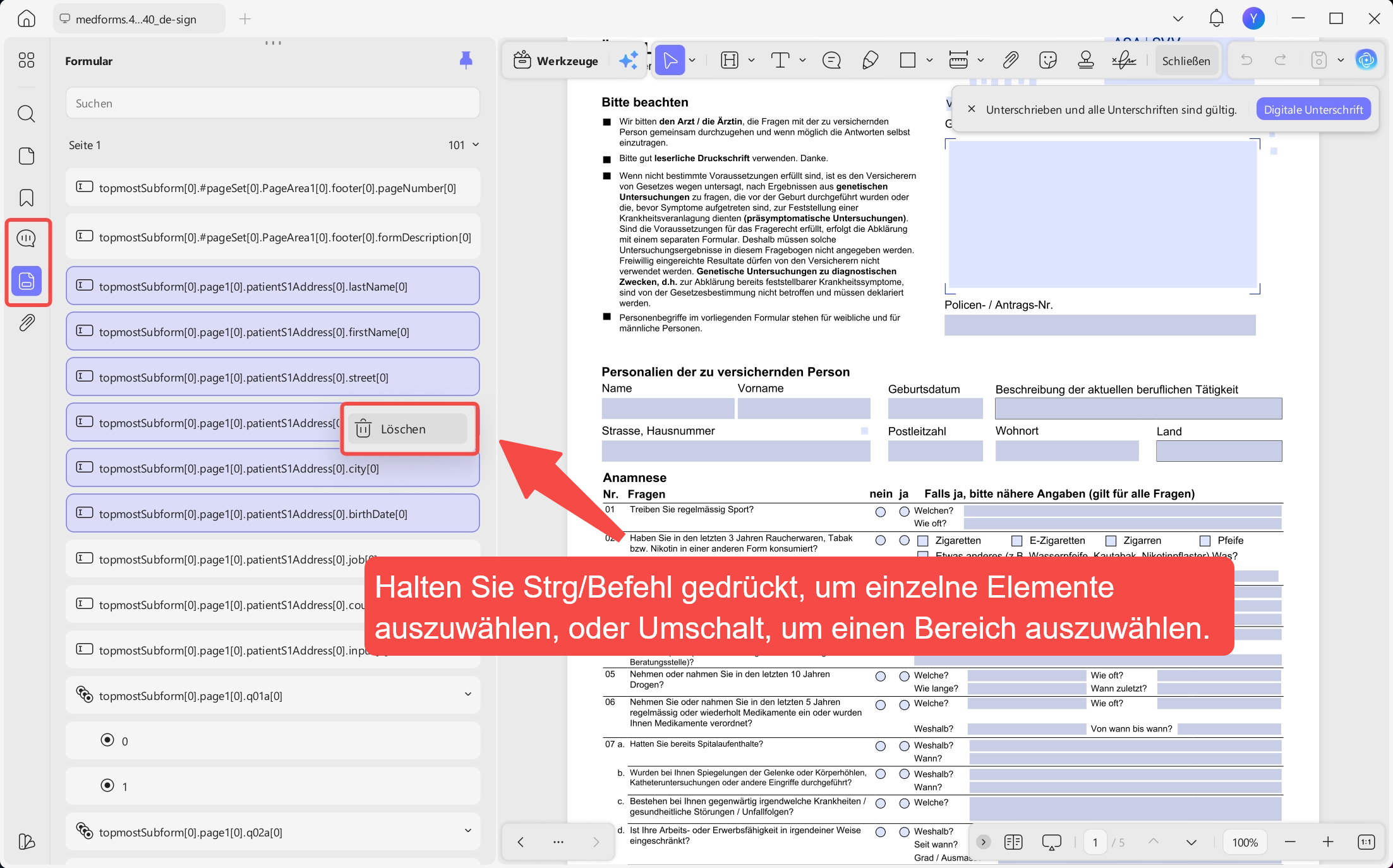Open the search panel in sidebar
1393x868 pixels.
27,114
